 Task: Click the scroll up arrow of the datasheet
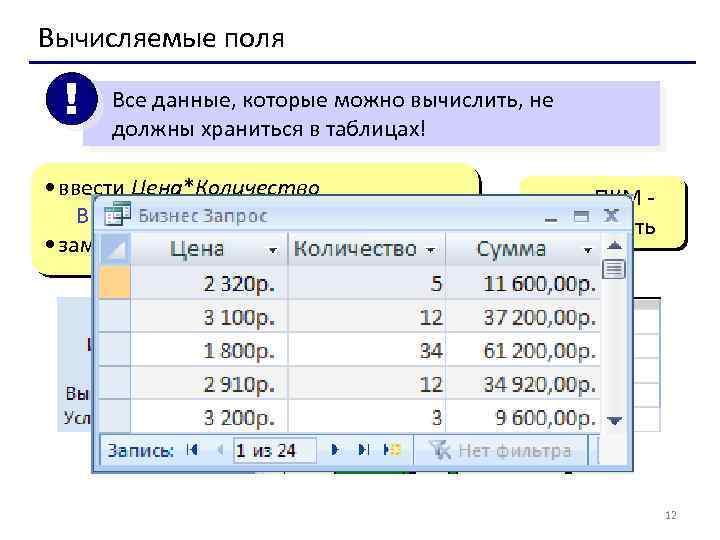tap(614, 246)
